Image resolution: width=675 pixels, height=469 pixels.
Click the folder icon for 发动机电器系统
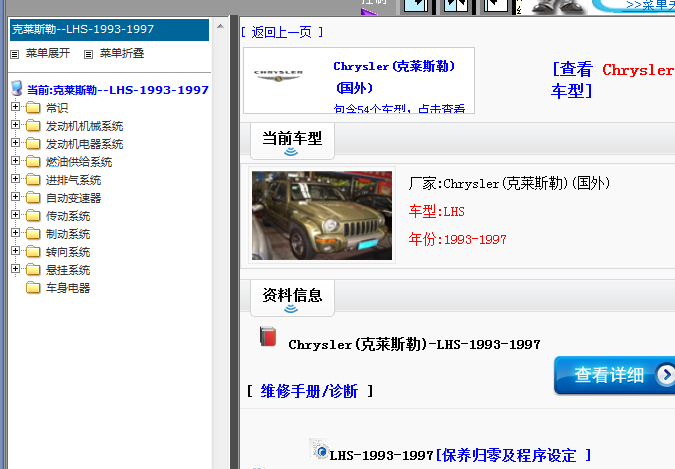tap(33, 143)
